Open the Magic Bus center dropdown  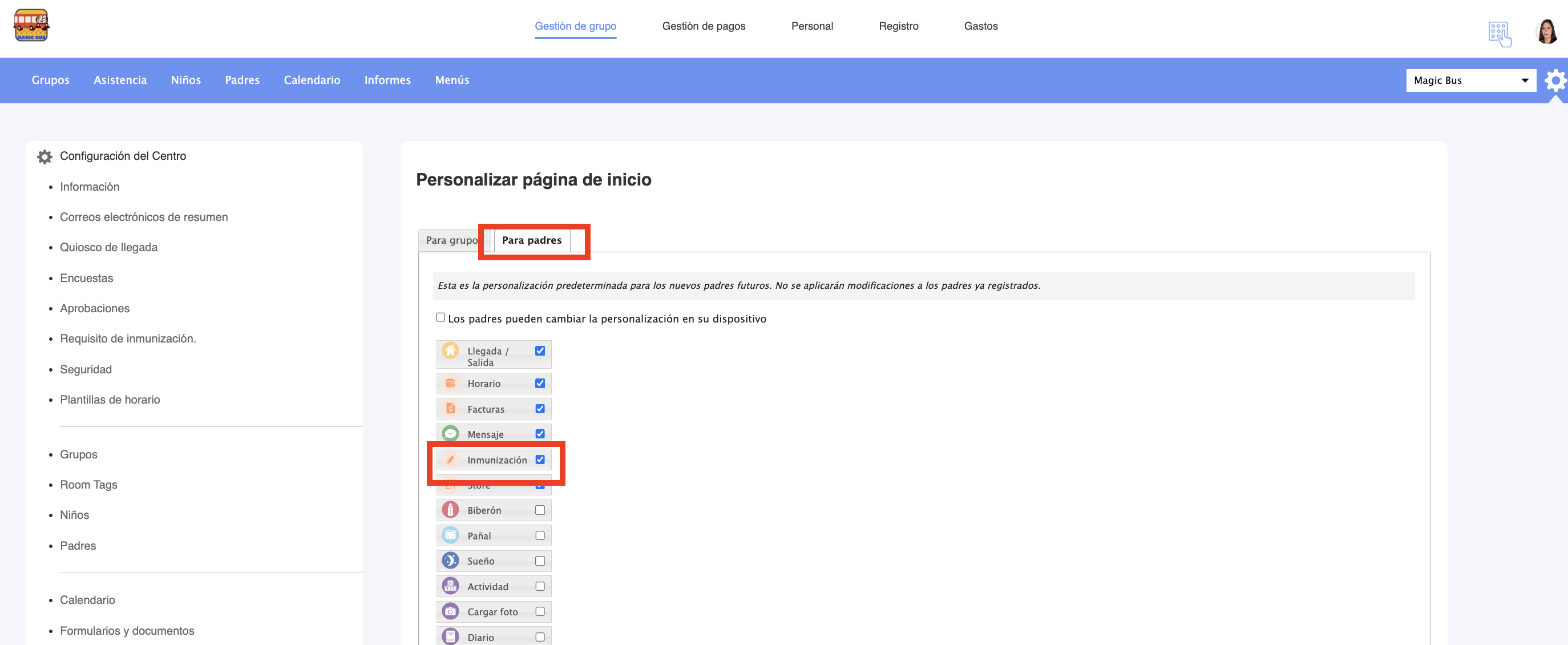tap(1470, 80)
